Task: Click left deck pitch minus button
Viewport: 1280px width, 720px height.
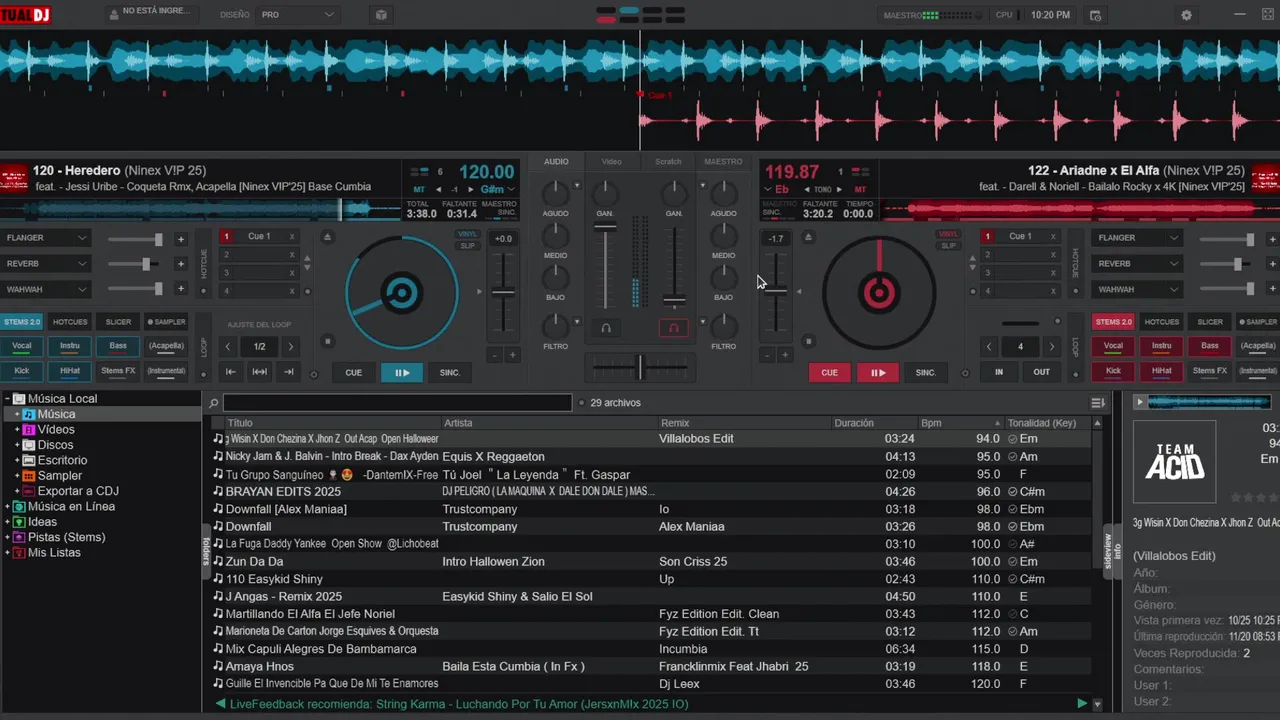Action: tap(494, 355)
